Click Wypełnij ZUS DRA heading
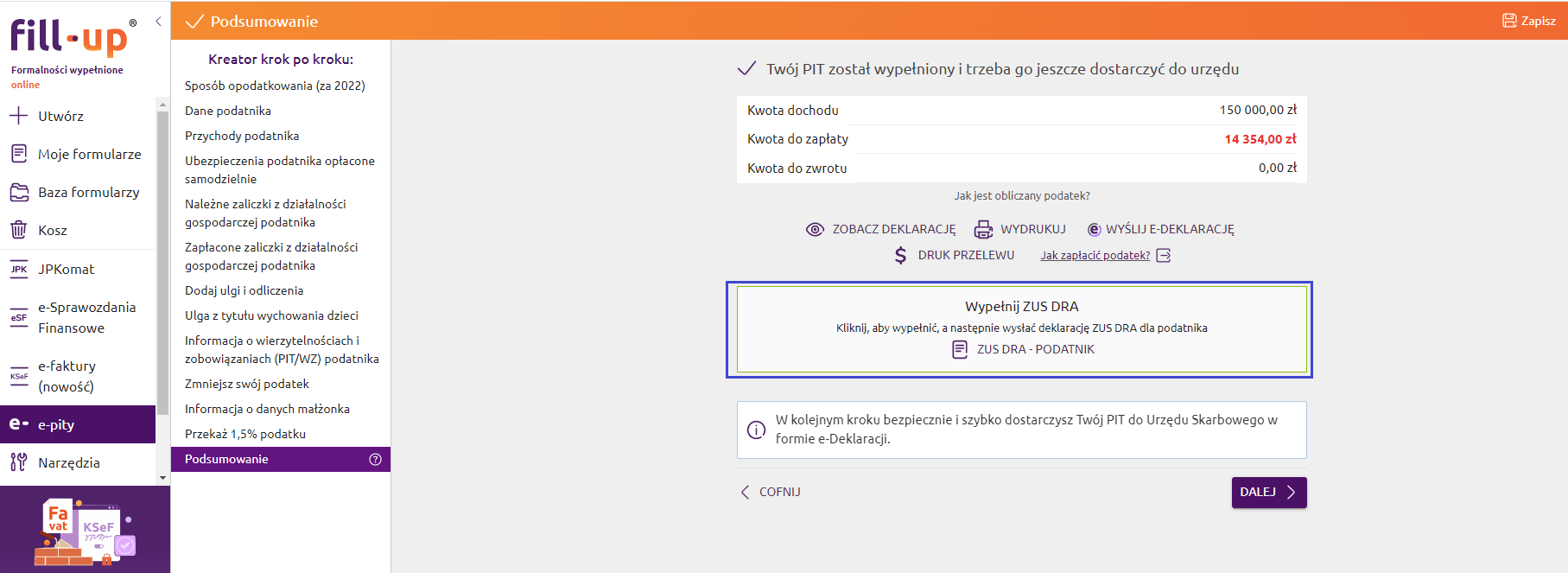The height and width of the screenshot is (573, 1568). click(1022, 306)
